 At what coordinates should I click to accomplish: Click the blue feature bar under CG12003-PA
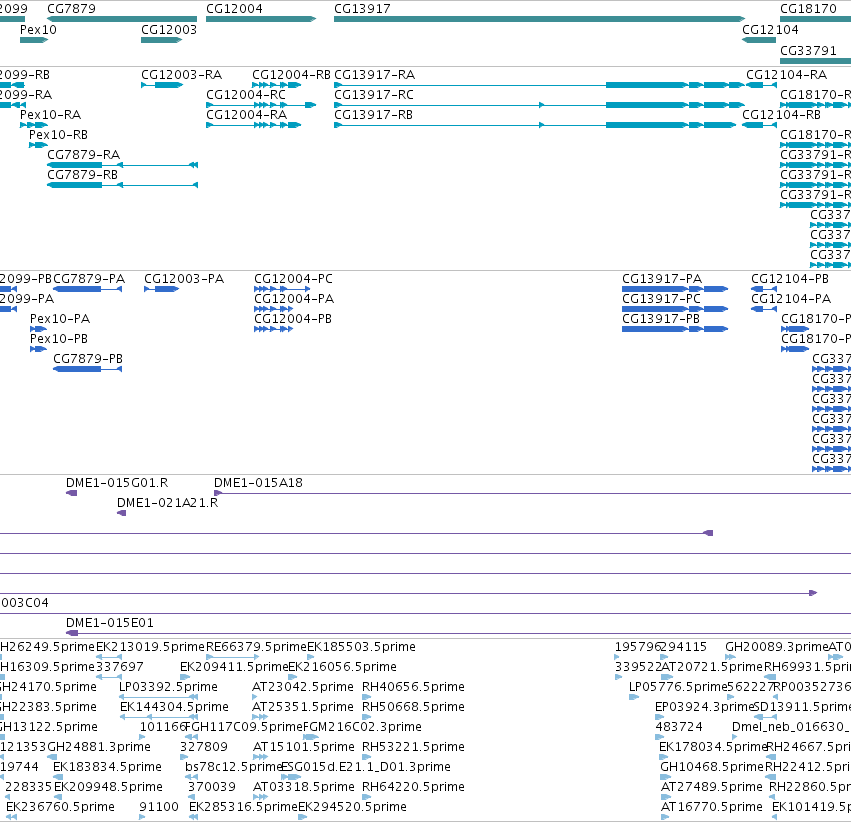162,289
